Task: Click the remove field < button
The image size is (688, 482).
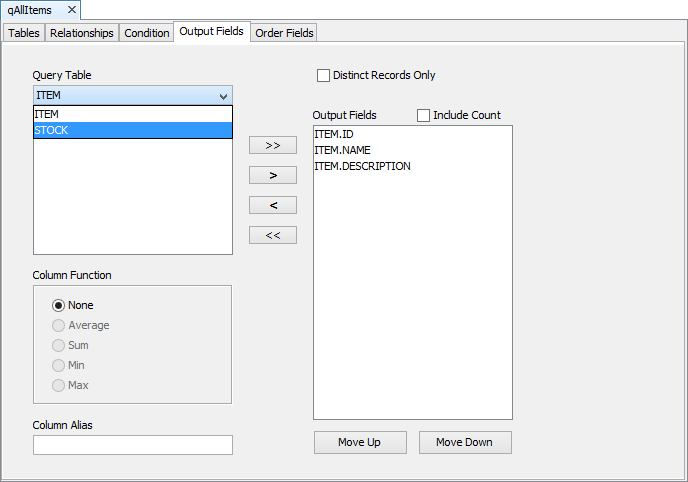Action: [273, 205]
